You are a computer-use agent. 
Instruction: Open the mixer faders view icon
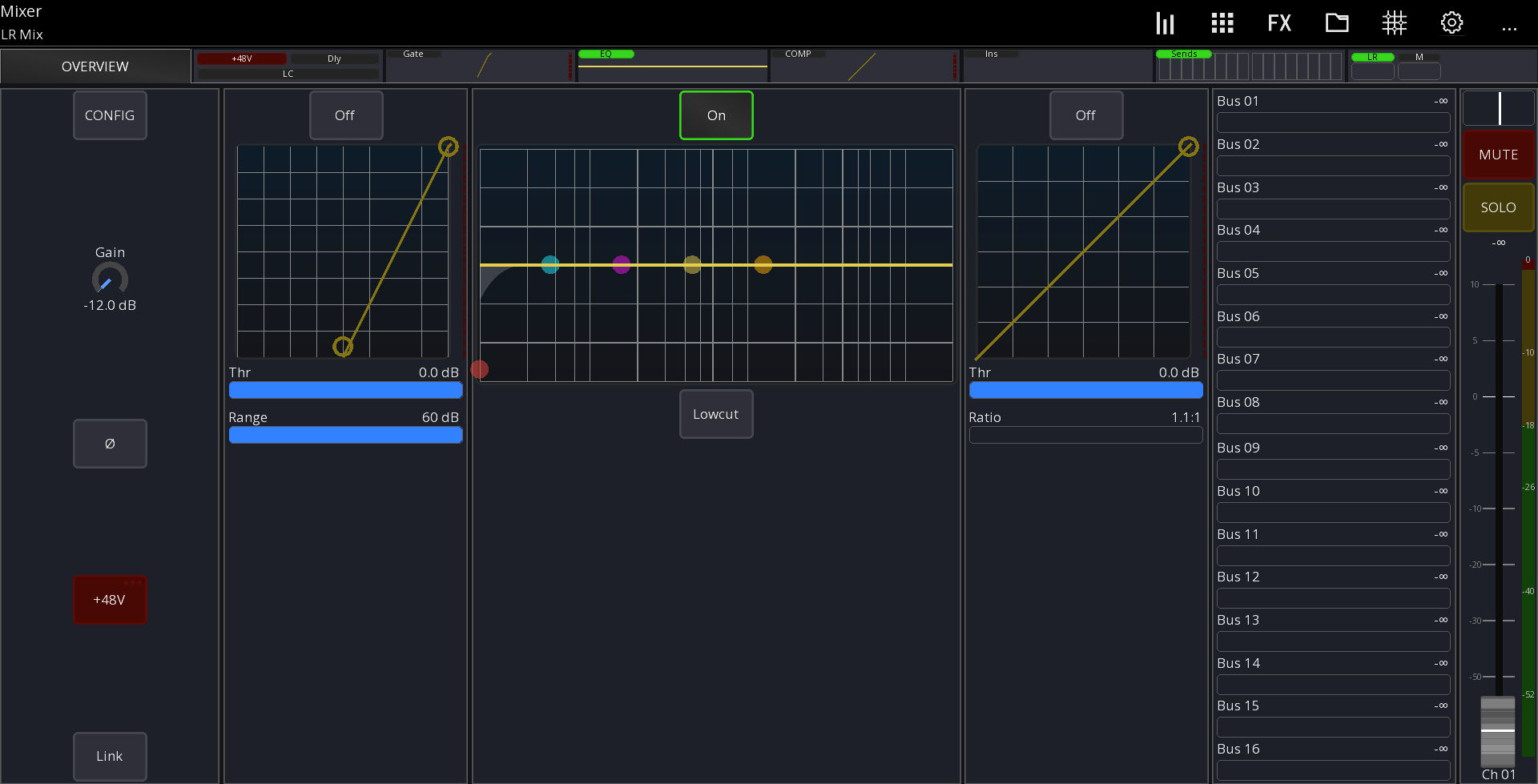click(x=1165, y=23)
